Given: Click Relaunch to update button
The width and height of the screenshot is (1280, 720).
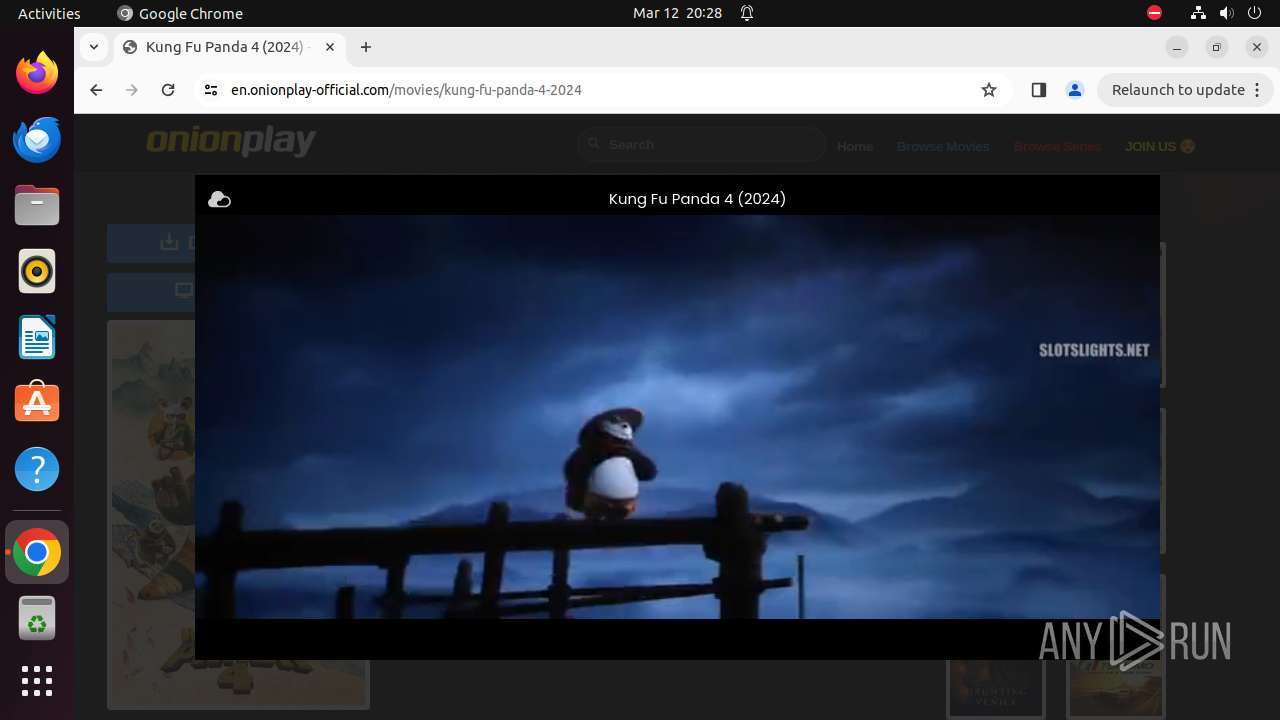Looking at the screenshot, I should click(1185, 90).
